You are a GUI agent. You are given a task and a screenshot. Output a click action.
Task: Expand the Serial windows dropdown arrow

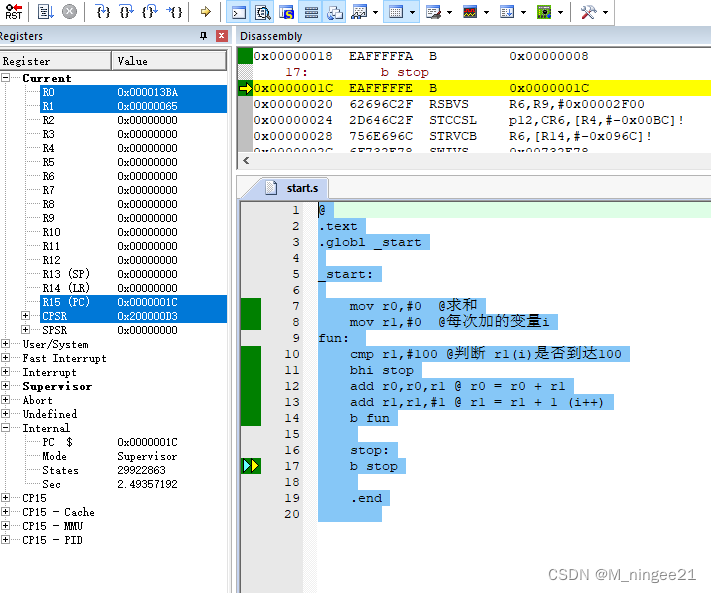click(x=449, y=12)
